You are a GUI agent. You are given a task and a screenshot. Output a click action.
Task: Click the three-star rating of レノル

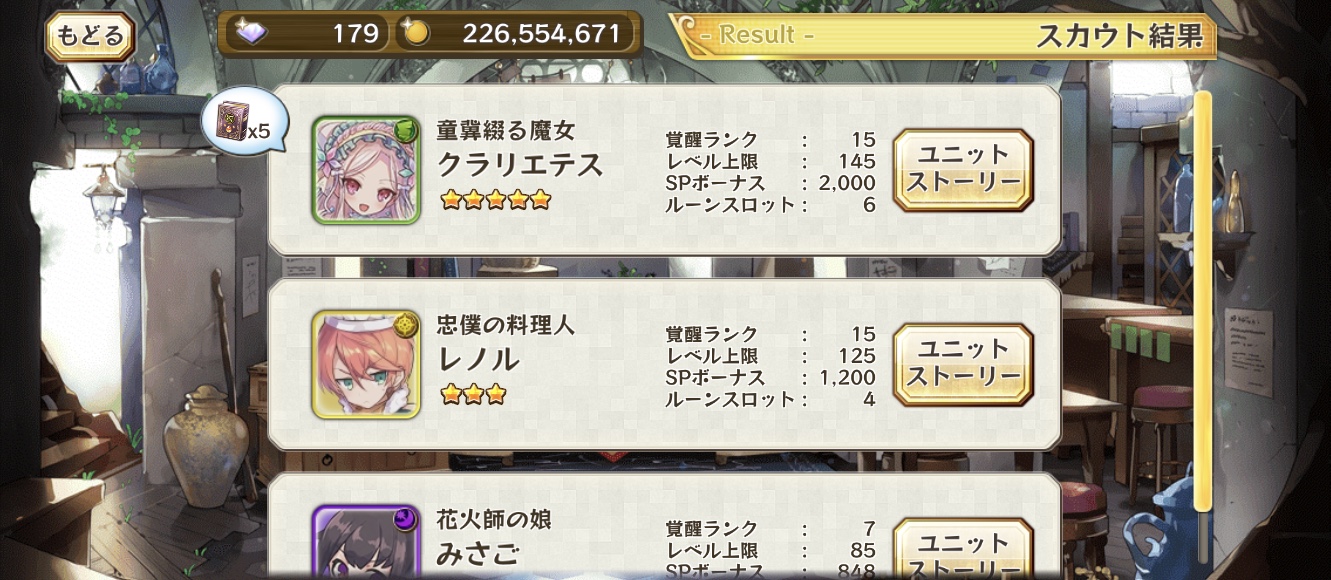[473, 394]
